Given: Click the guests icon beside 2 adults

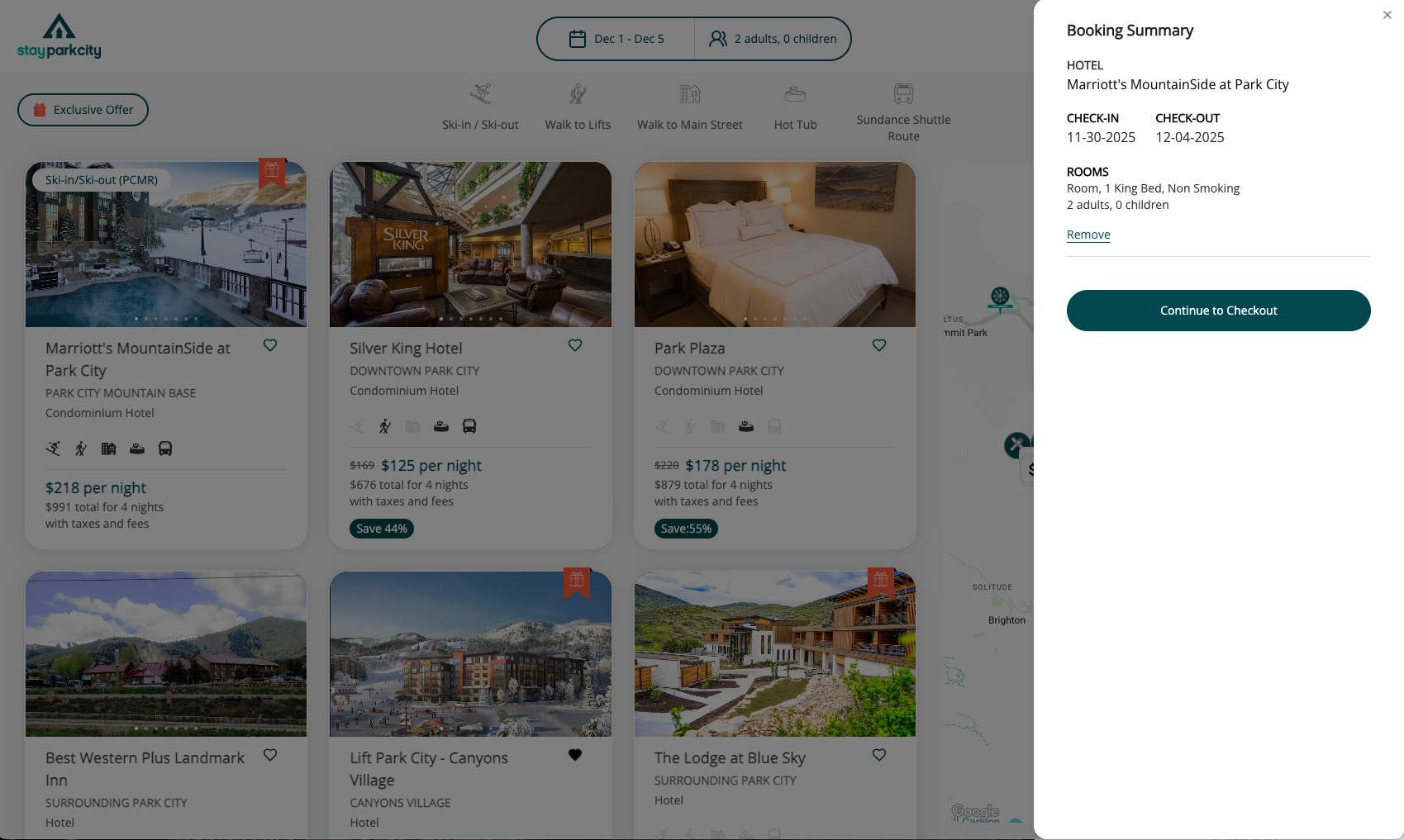Looking at the screenshot, I should 718,39.
